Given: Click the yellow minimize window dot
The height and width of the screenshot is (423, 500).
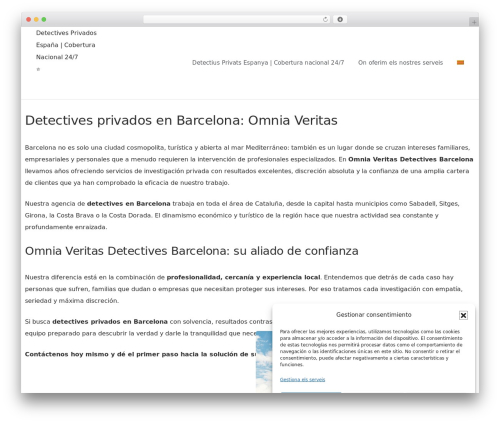Looking at the screenshot, I should click(x=36, y=20).
